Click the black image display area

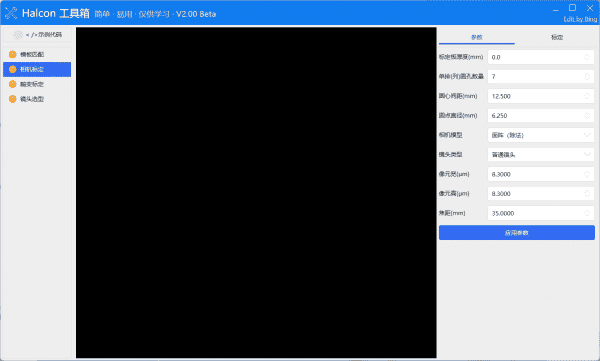256,193
